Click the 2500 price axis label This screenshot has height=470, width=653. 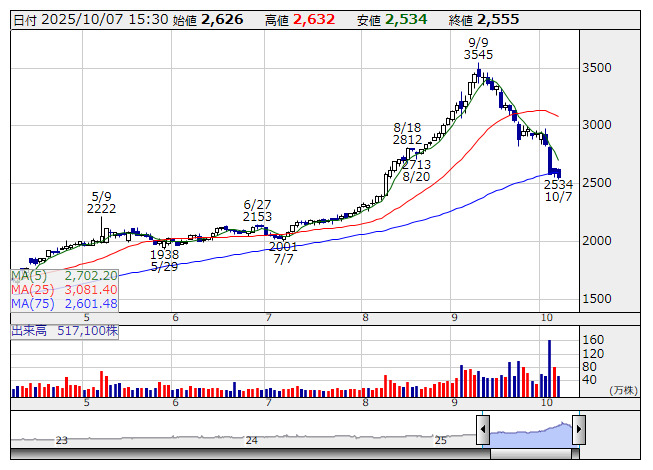(x=596, y=183)
